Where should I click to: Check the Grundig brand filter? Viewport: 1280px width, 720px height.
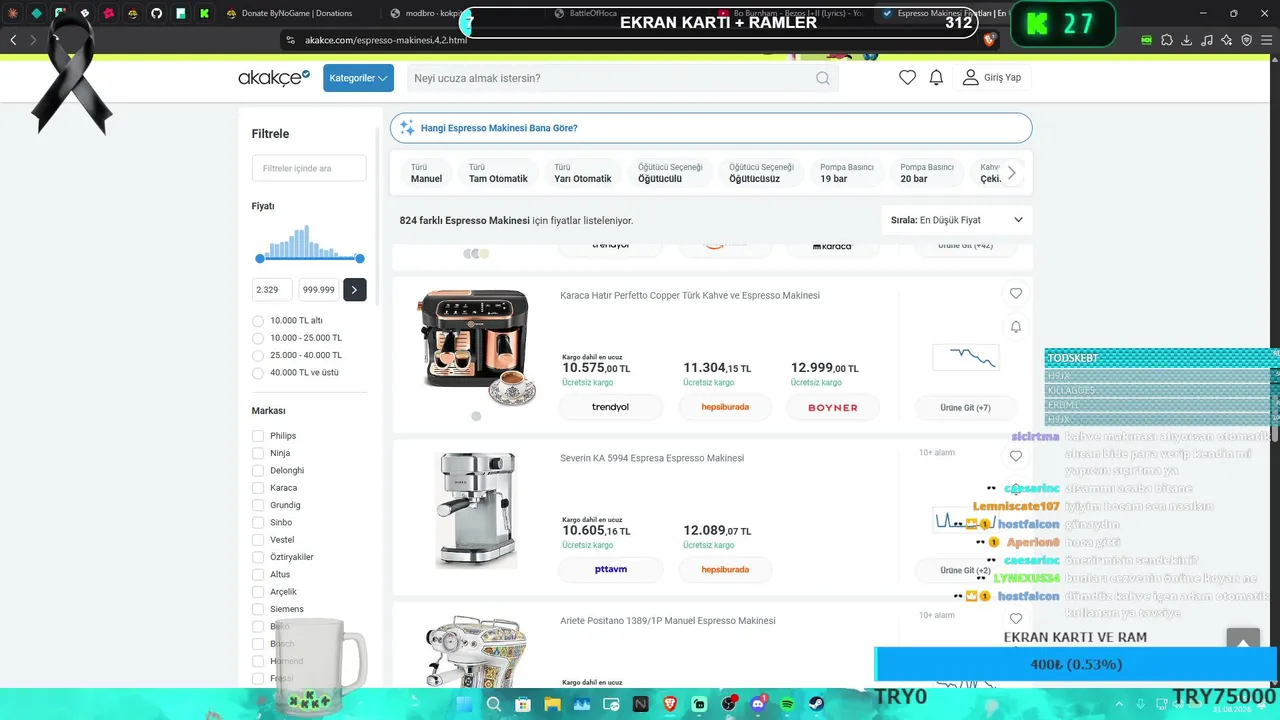coord(258,505)
